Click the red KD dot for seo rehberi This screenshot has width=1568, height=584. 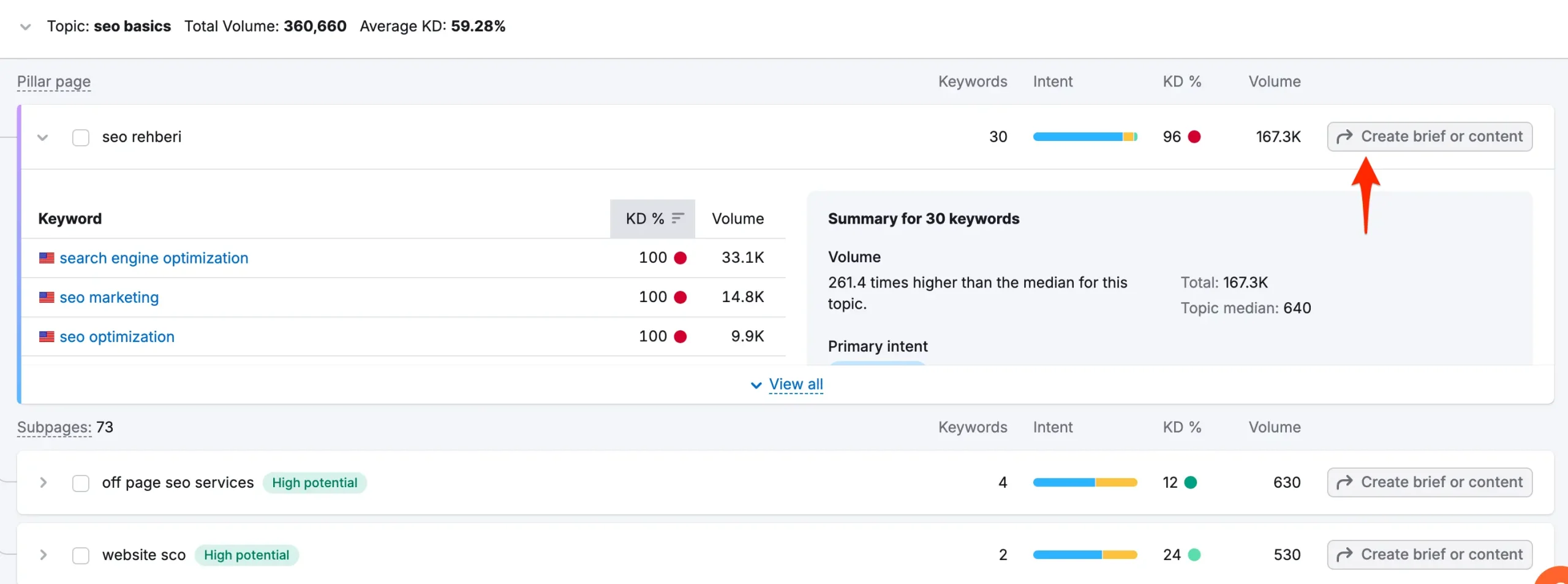tap(1194, 137)
